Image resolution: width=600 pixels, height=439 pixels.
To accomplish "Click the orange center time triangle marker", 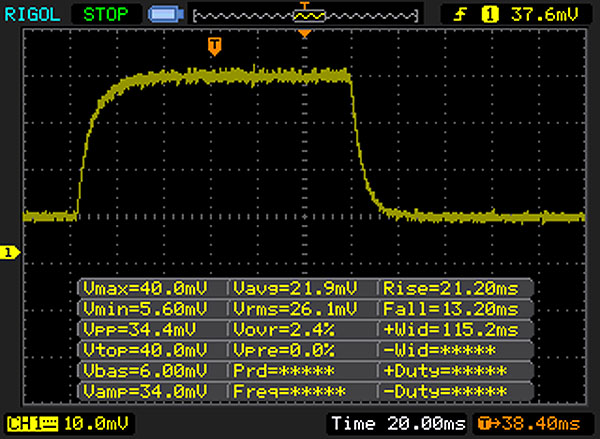I will pyautogui.click(x=305, y=34).
